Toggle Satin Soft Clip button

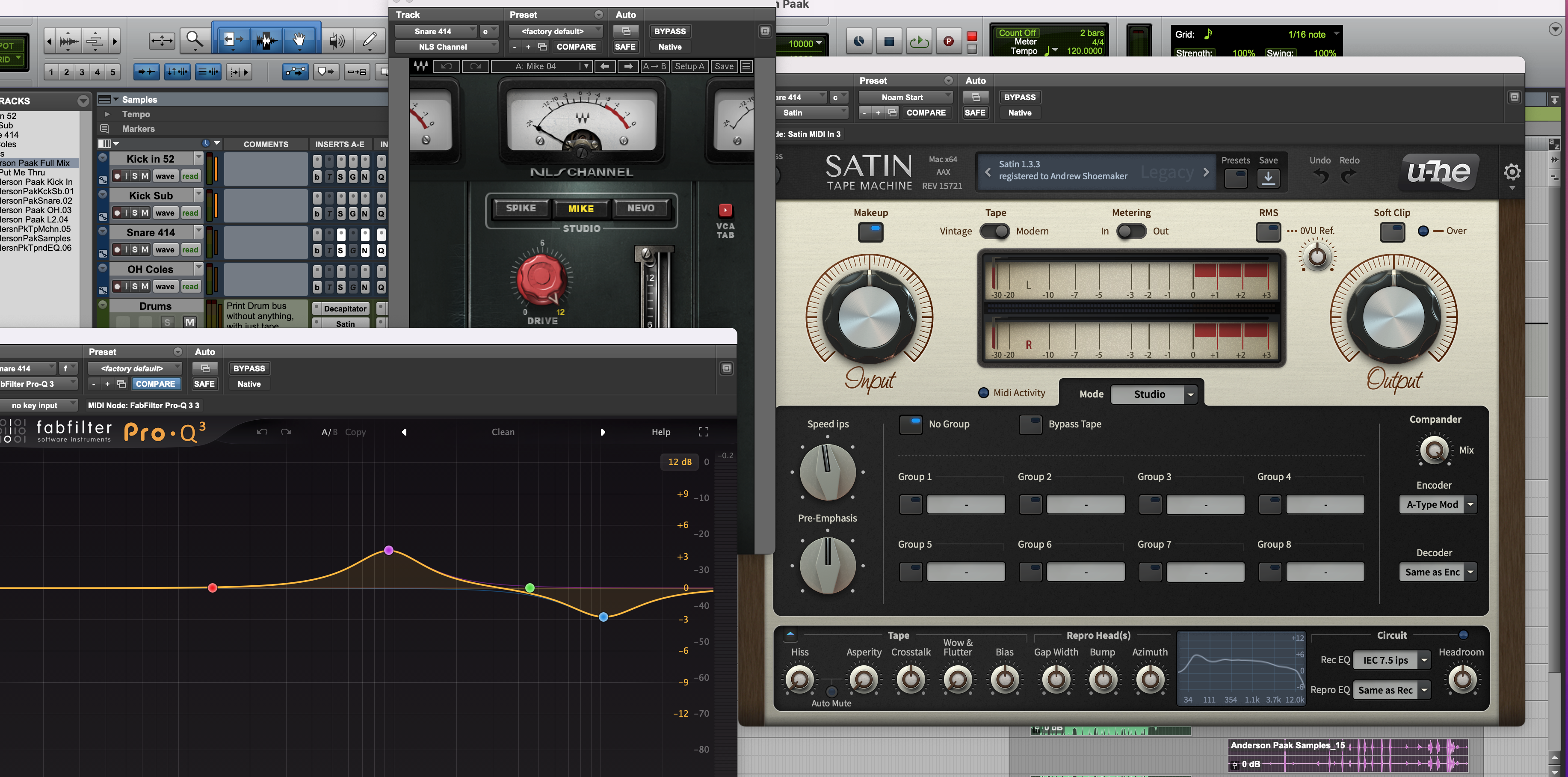coord(1391,232)
